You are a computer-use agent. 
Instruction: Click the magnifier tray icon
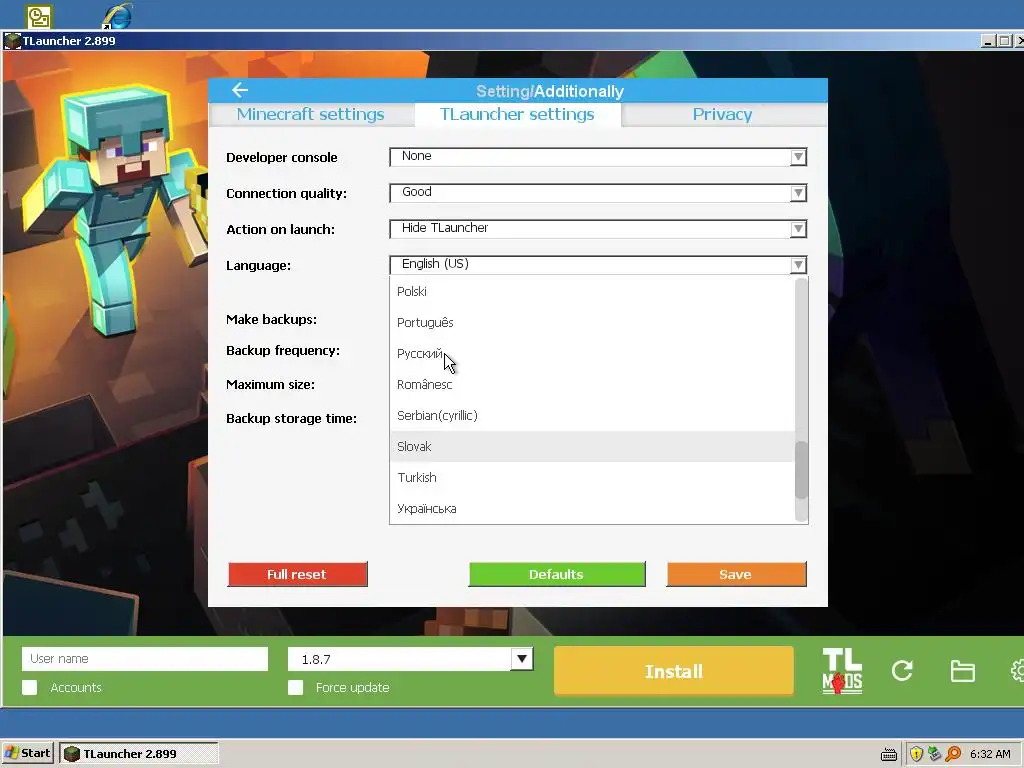coord(953,754)
